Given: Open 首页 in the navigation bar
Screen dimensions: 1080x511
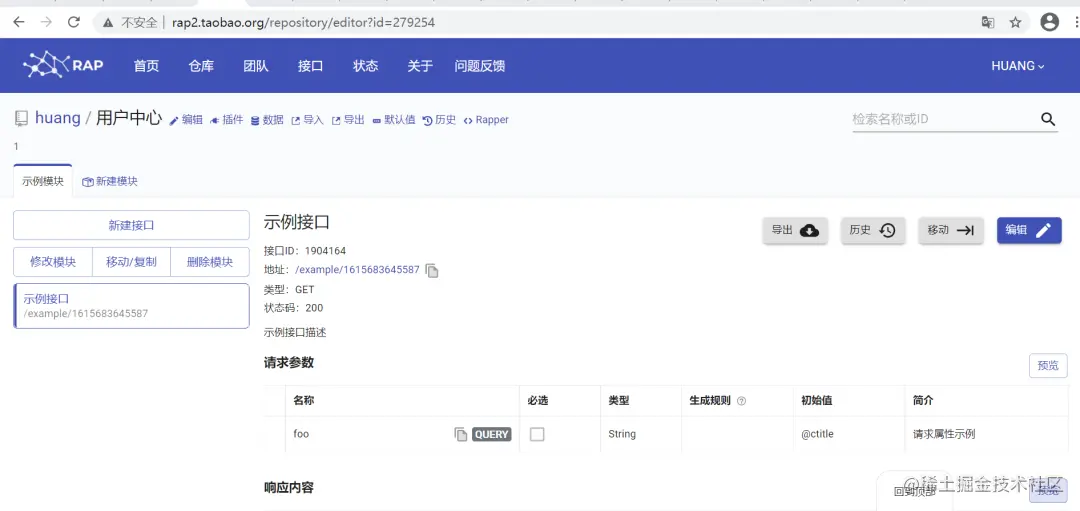Looking at the screenshot, I should pos(146,65).
